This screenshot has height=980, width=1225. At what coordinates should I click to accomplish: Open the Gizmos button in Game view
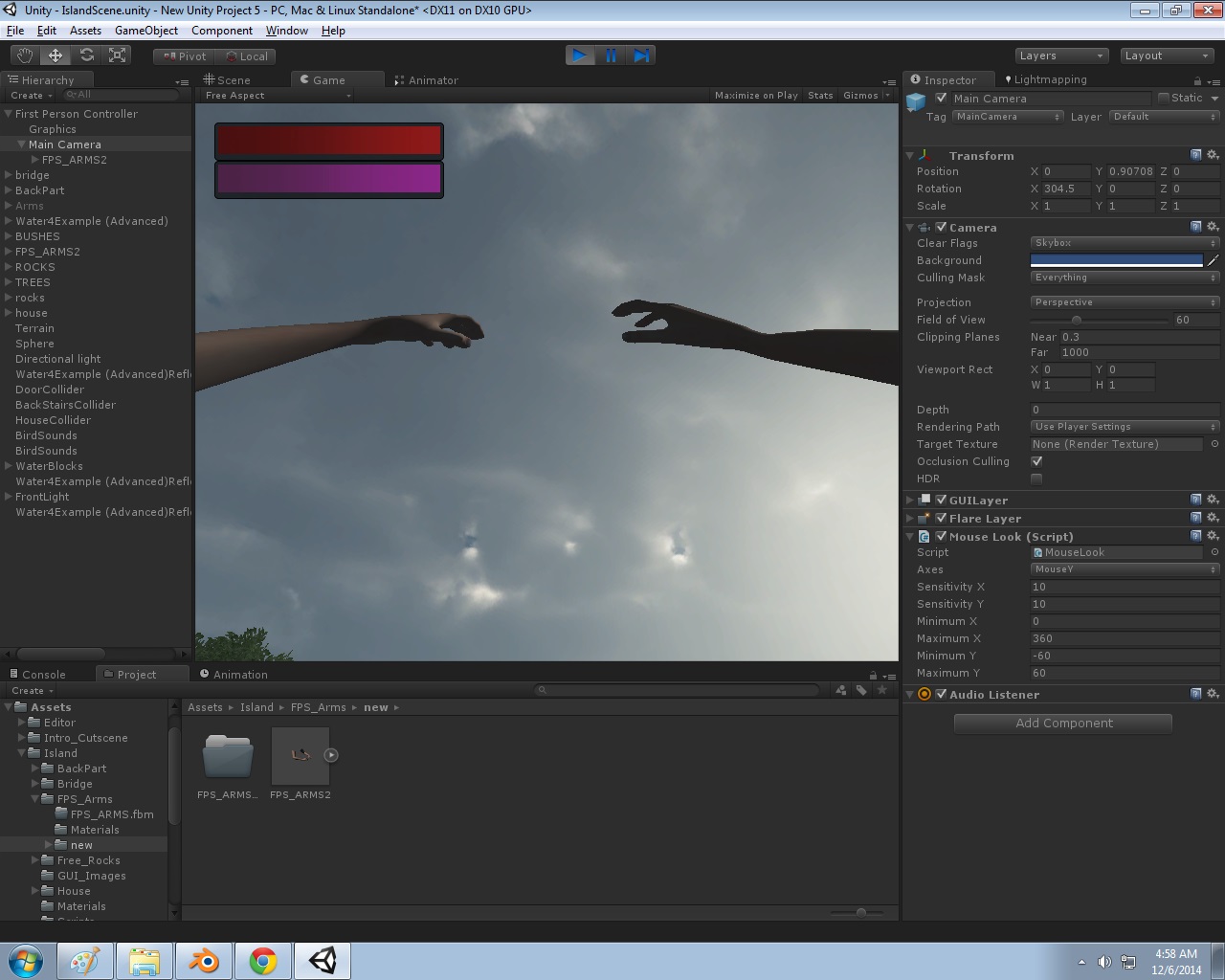pos(860,96)
